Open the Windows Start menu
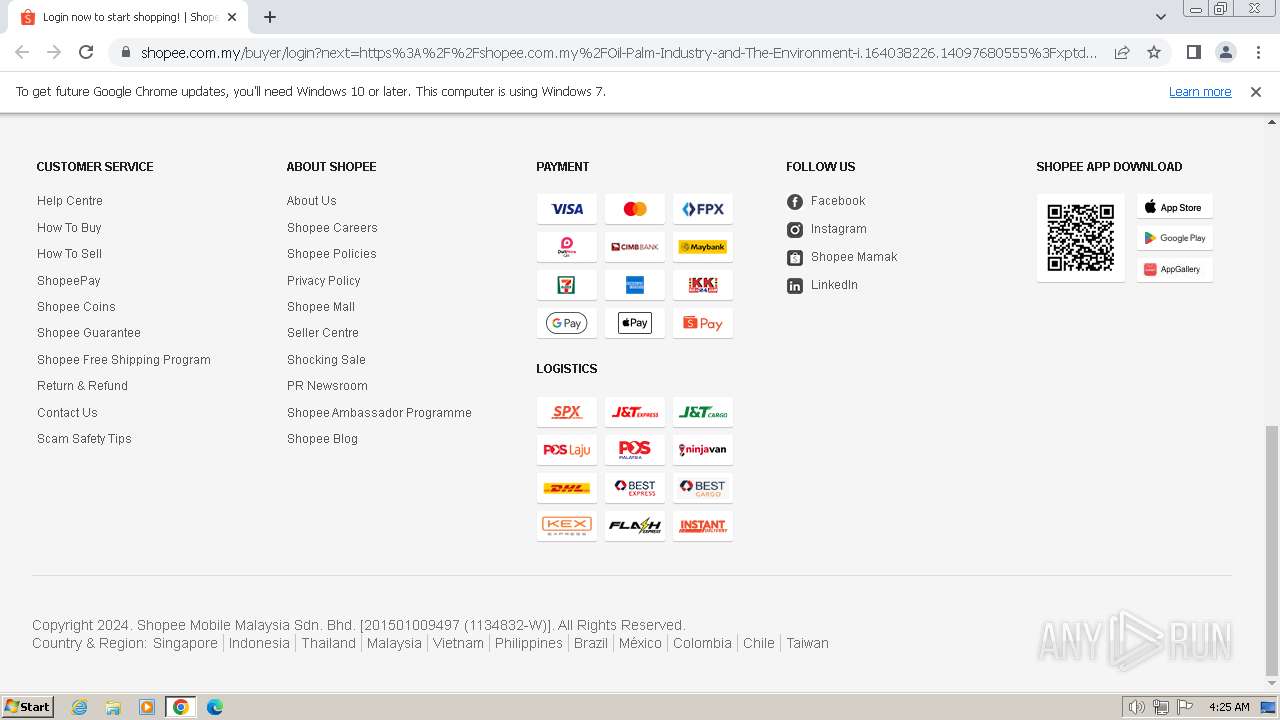This screenshot has width=1280, height=720. click(27, 707)
